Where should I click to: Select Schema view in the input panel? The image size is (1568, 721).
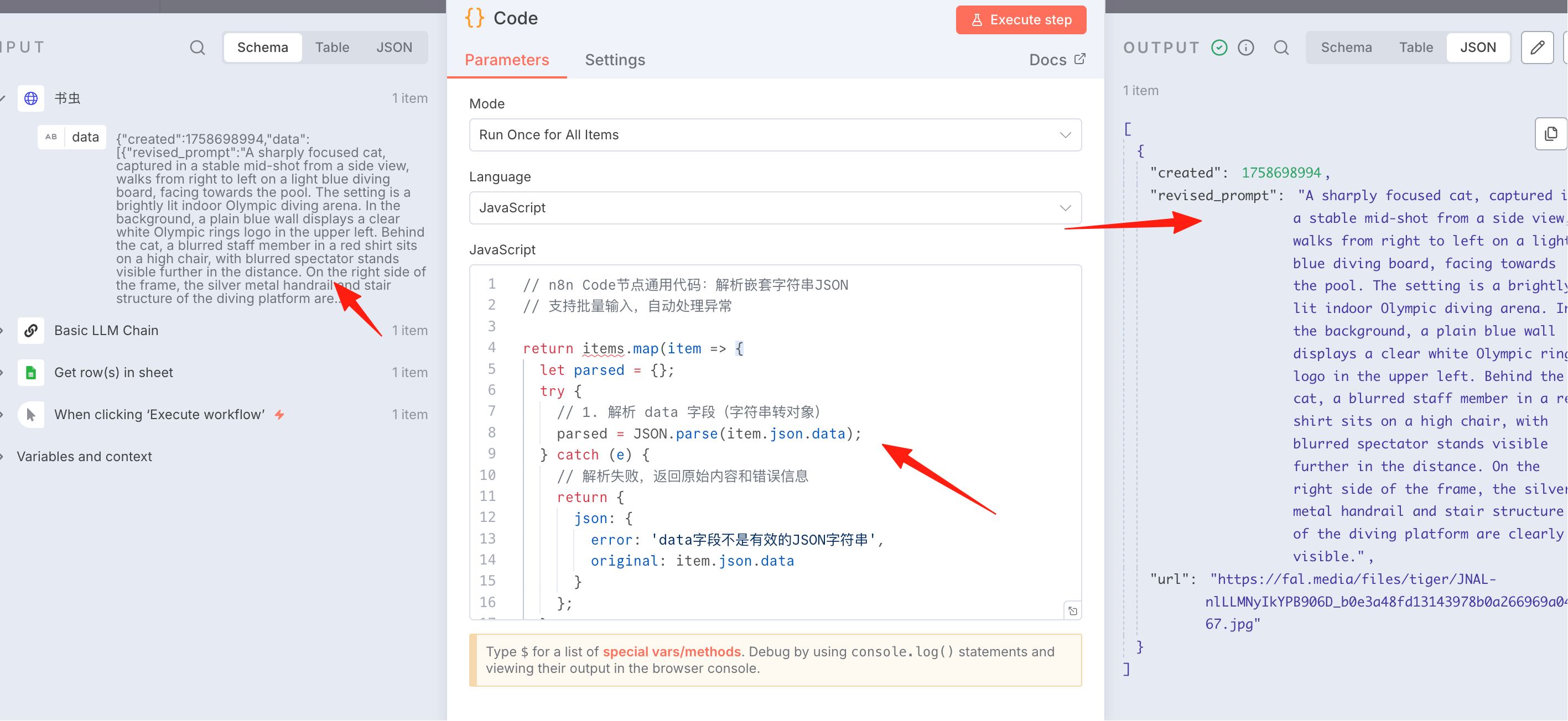262,48
